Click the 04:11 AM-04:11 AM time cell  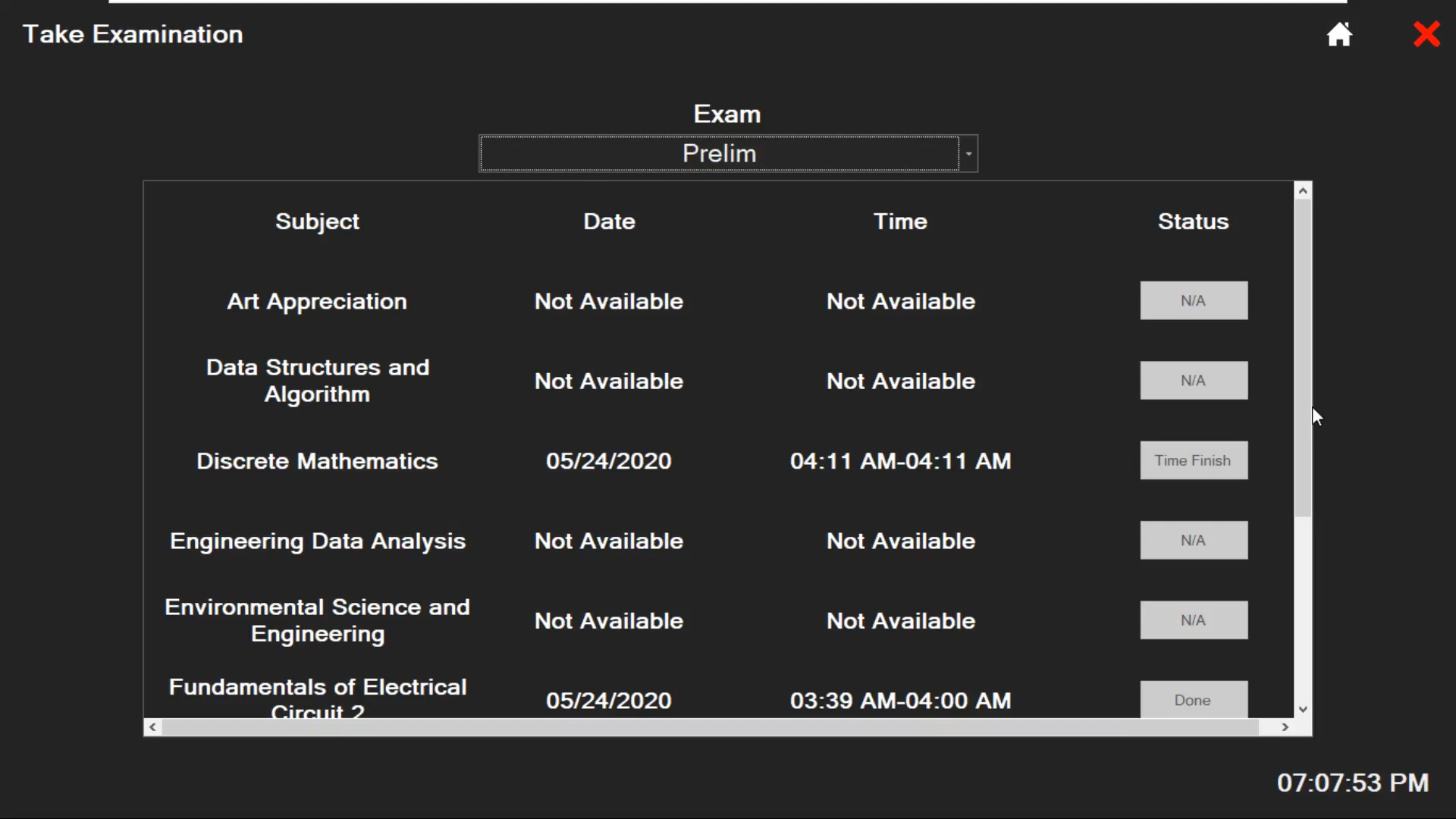coord(900,461)
